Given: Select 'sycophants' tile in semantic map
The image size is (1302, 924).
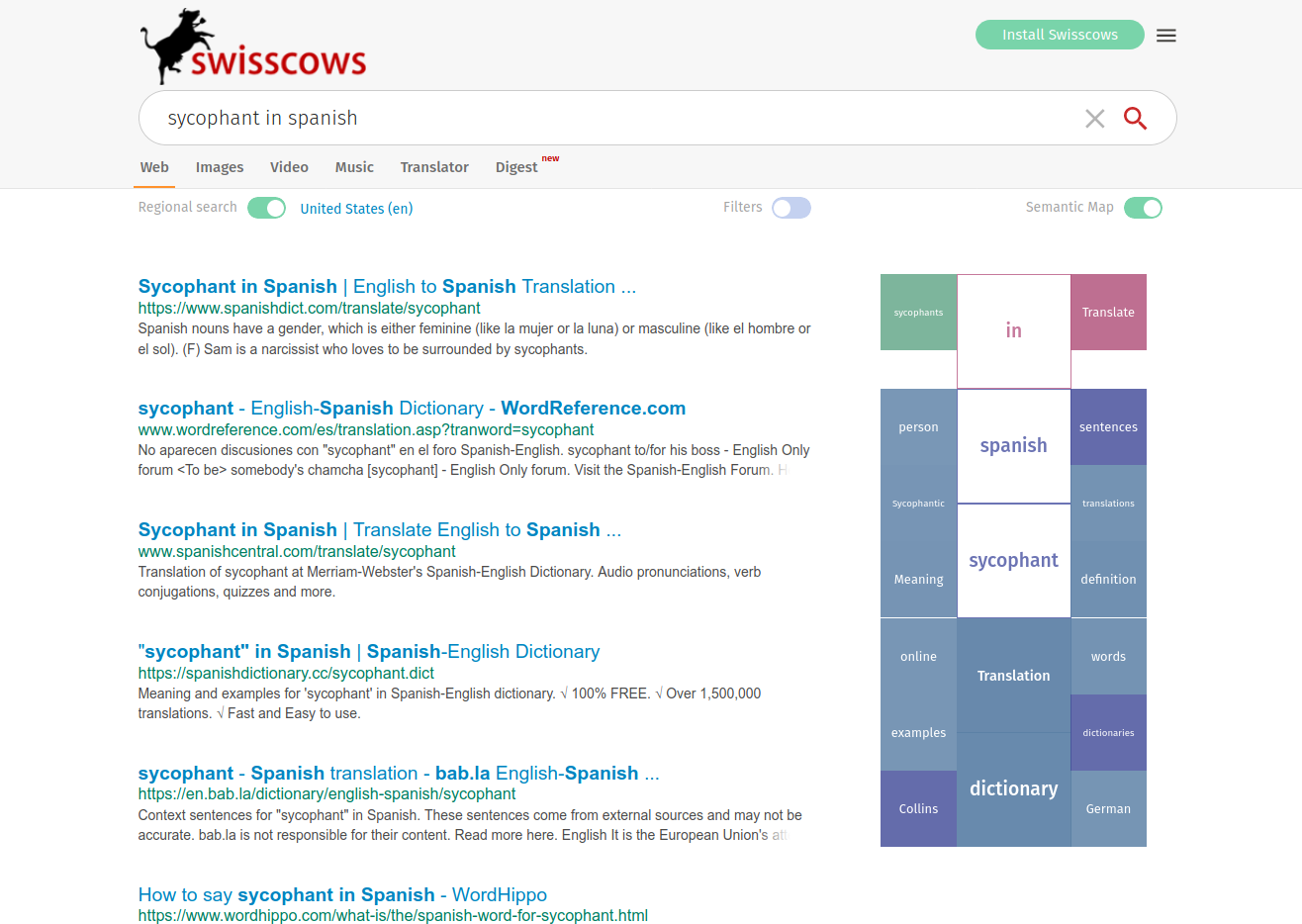Looking at the screenshot, I should click(x=918, y=313).
